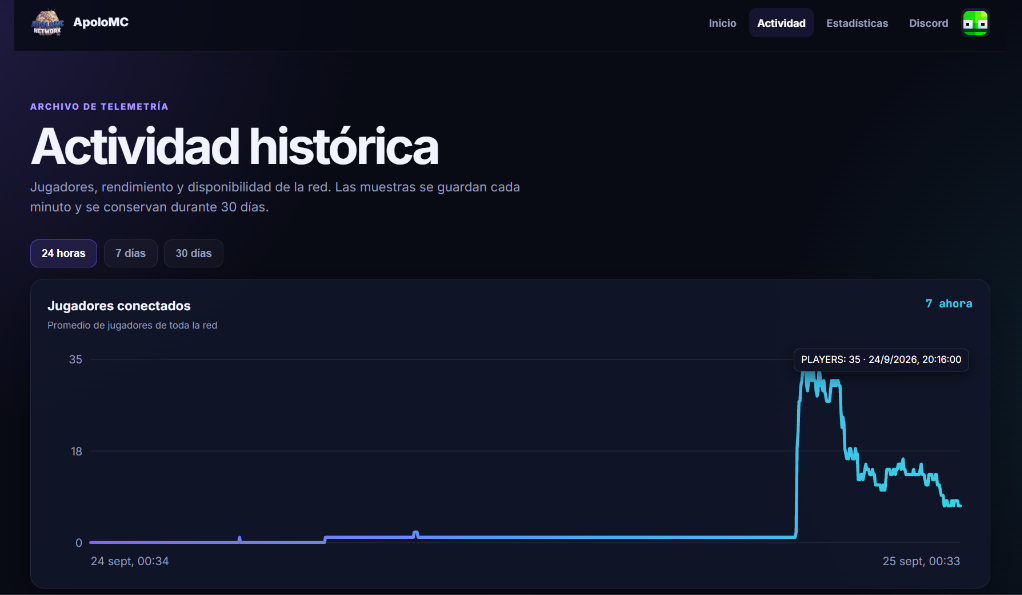Click the ApoloMC brand name
Viewport: 1022px width, 595px height.
(x=101, y=22)
